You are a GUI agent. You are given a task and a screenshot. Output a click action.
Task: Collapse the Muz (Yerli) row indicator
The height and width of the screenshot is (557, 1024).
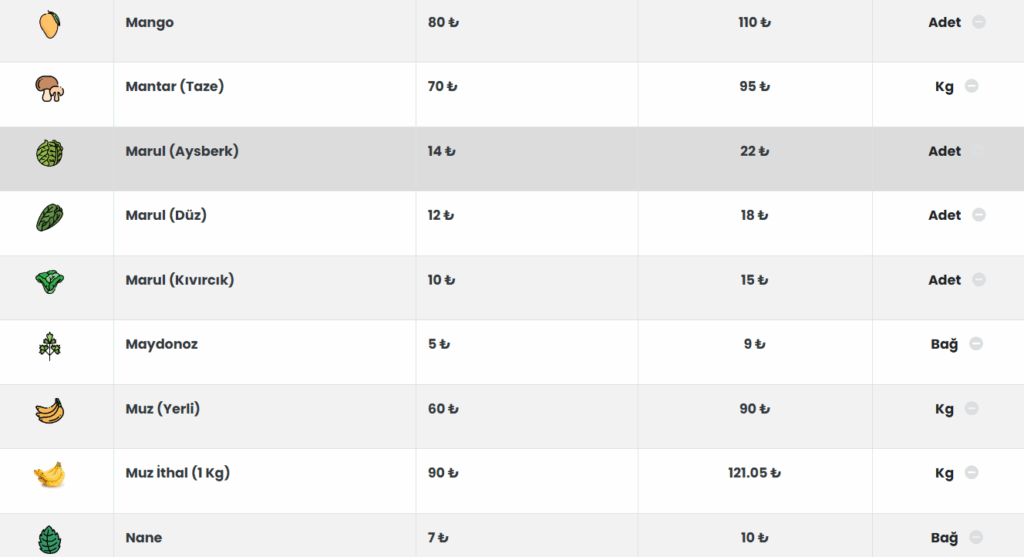click(x=971, y=408)
